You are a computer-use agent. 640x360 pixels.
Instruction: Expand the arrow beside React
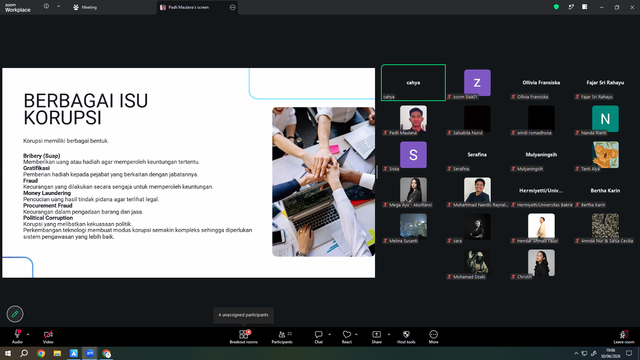tap(356, 334)
